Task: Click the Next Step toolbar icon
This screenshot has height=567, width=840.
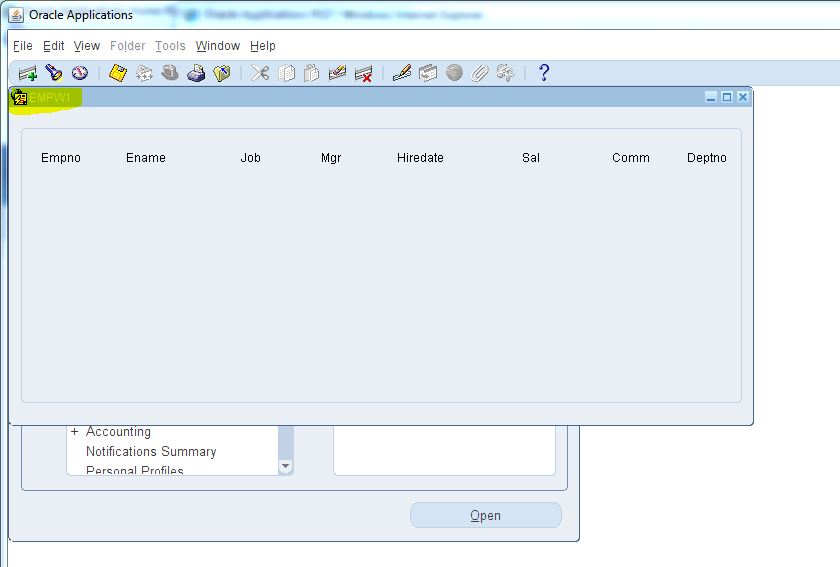Action: 144,73
